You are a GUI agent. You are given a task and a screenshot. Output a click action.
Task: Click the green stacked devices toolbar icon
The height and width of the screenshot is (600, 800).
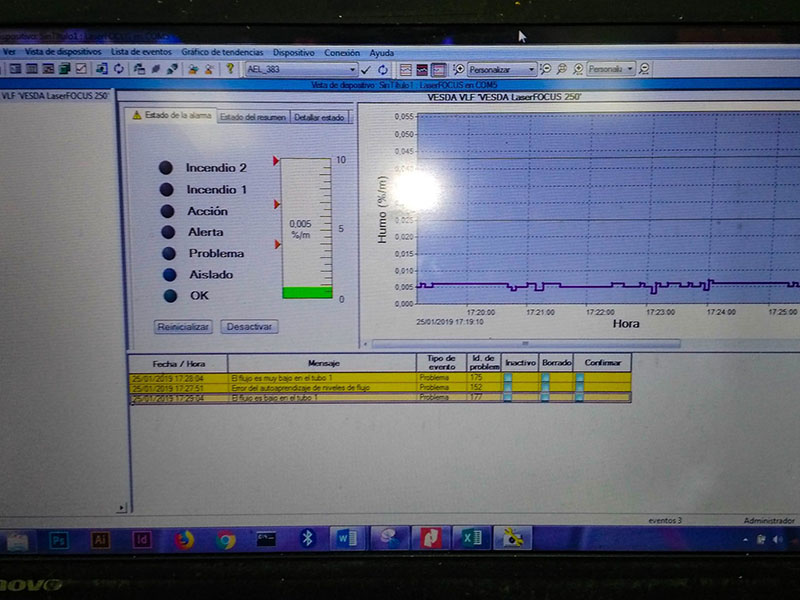click(x=64, y=68)
